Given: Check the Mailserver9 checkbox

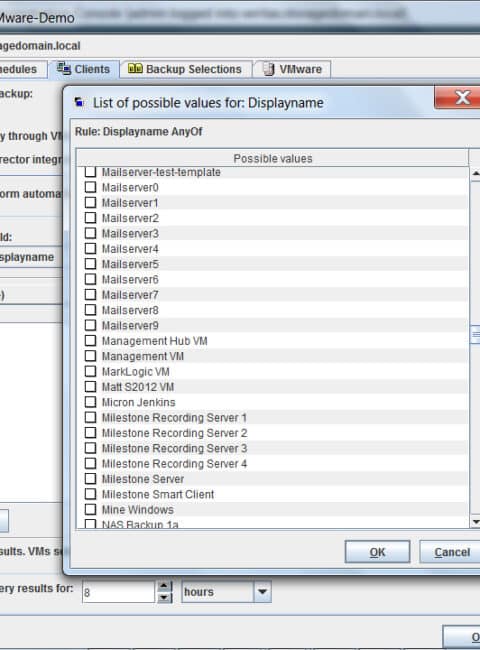Looking at the screenshot, I should [x=90, y=325].
